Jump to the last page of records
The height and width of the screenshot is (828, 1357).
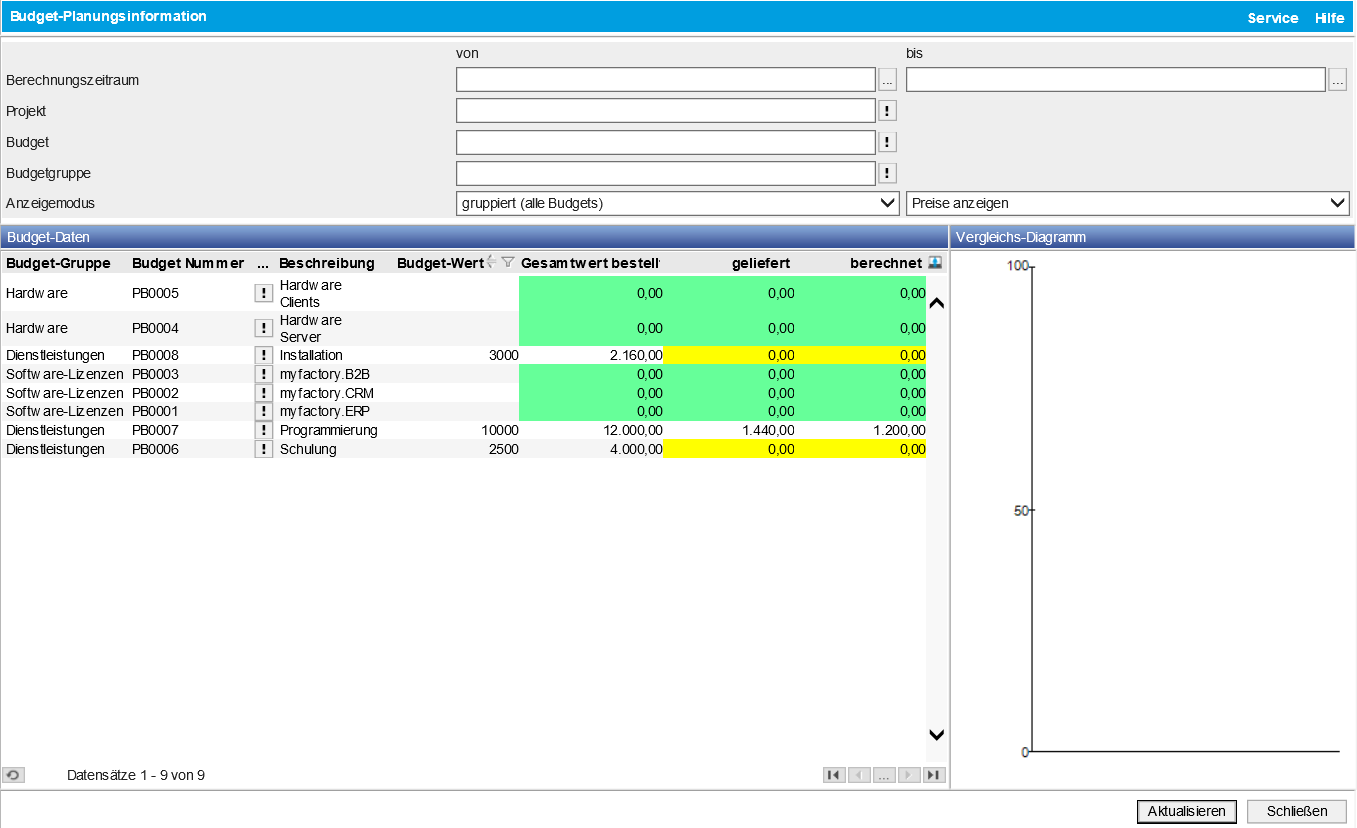click(934, 775)
